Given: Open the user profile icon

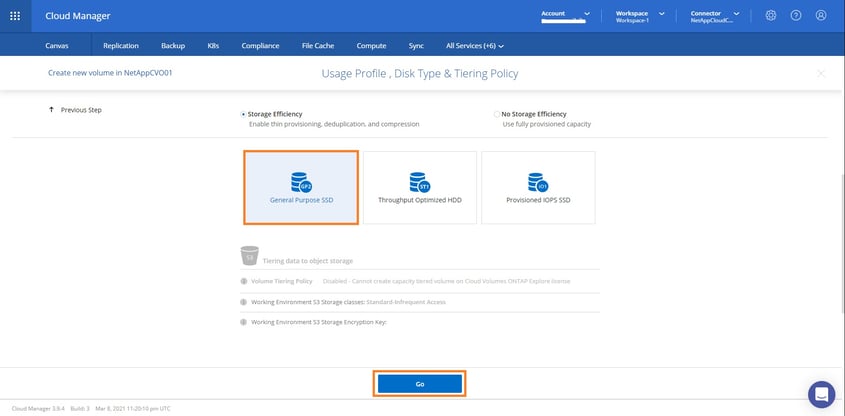Looking at the screenshot, I should 821,16.
